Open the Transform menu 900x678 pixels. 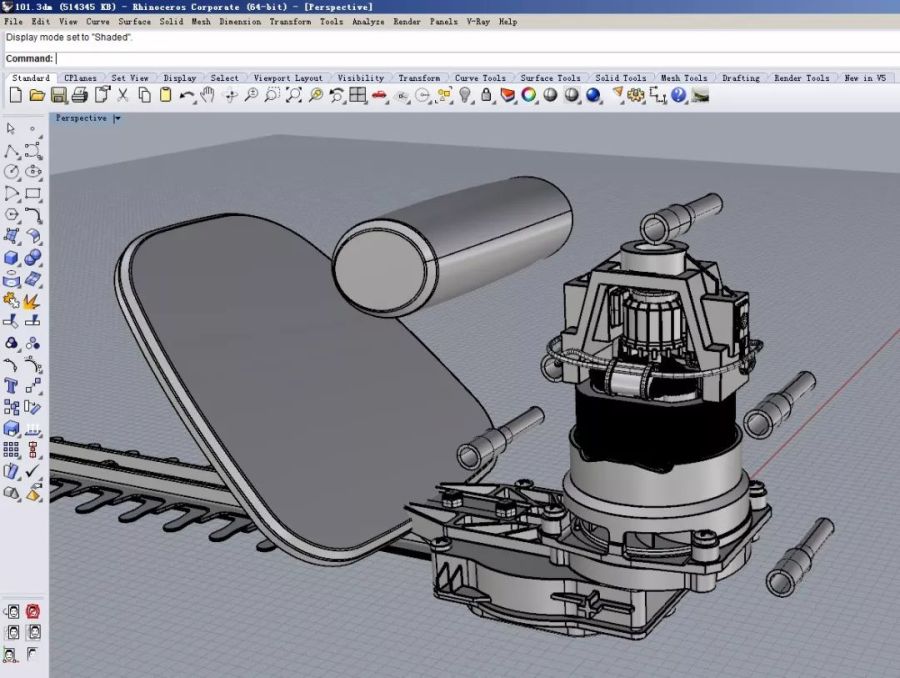click(290, 21)
